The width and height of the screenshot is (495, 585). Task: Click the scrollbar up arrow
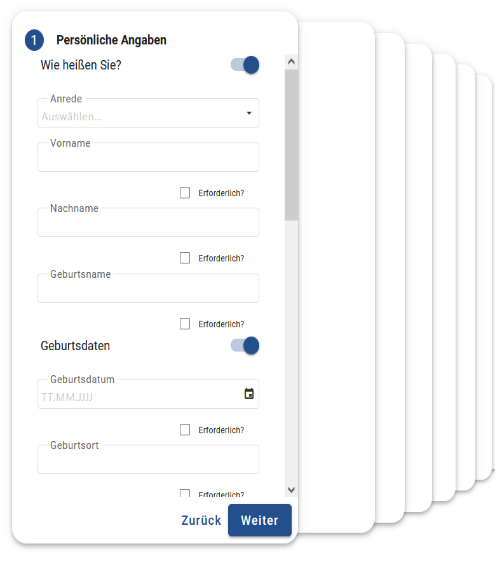click(291, 62)
